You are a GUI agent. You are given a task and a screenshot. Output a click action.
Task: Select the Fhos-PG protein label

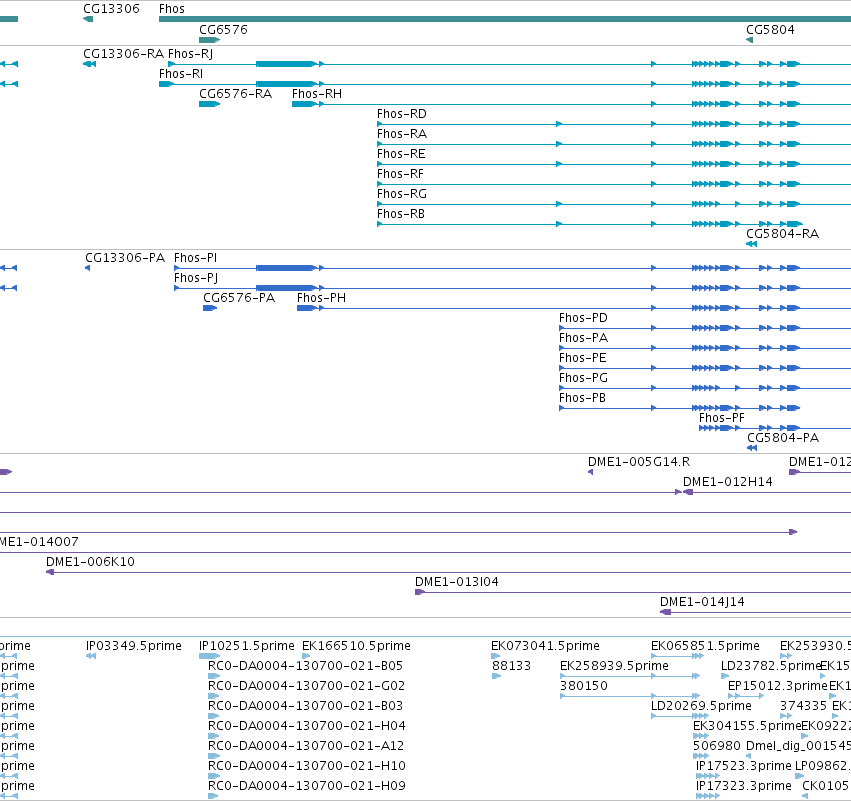click(x=583, y=378)
